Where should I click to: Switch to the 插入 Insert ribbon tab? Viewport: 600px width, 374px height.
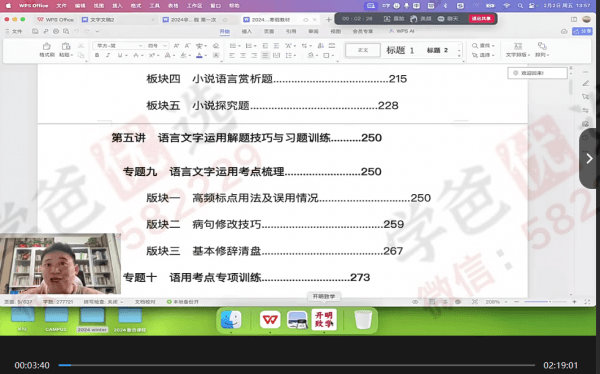coord(247,31)
